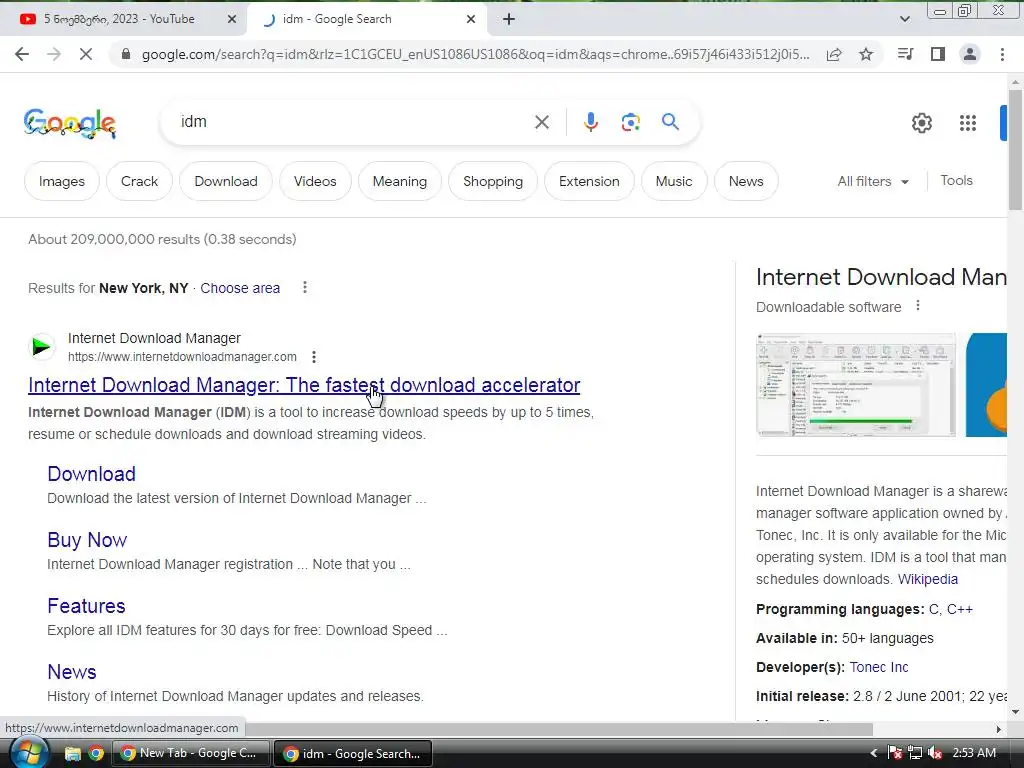The image size is (1024, 768).
Task: Click the vertical page scrollbar thumb
Action: (x=1015, y=150)
